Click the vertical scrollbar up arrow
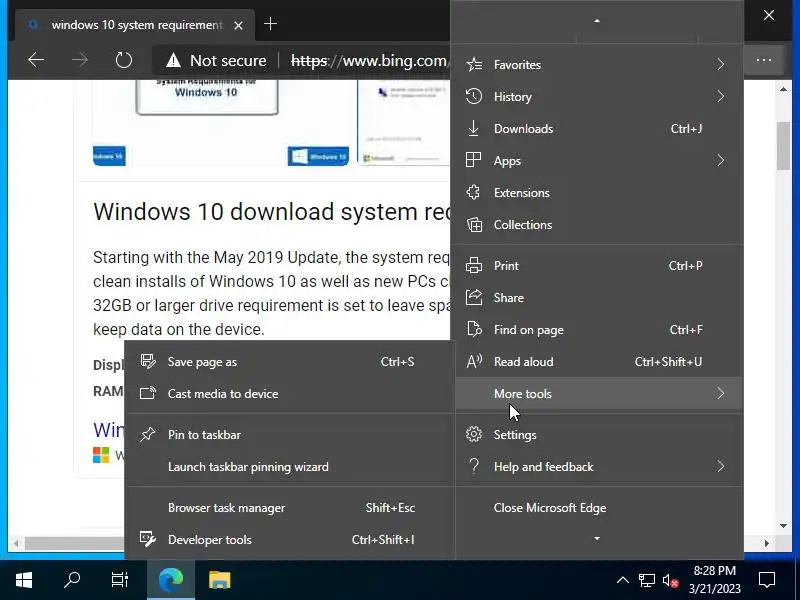The width and height of the screenshot is (800, 600). tap(783, 89)
